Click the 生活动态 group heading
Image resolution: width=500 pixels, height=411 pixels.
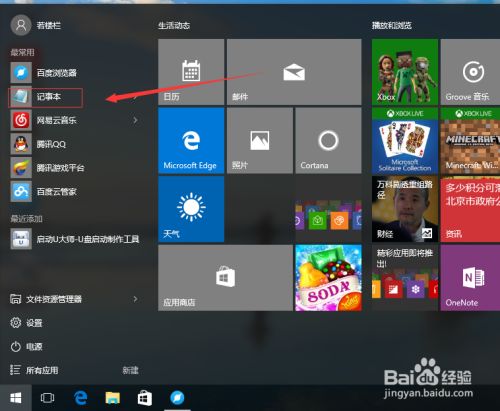[x=174, y=25]
